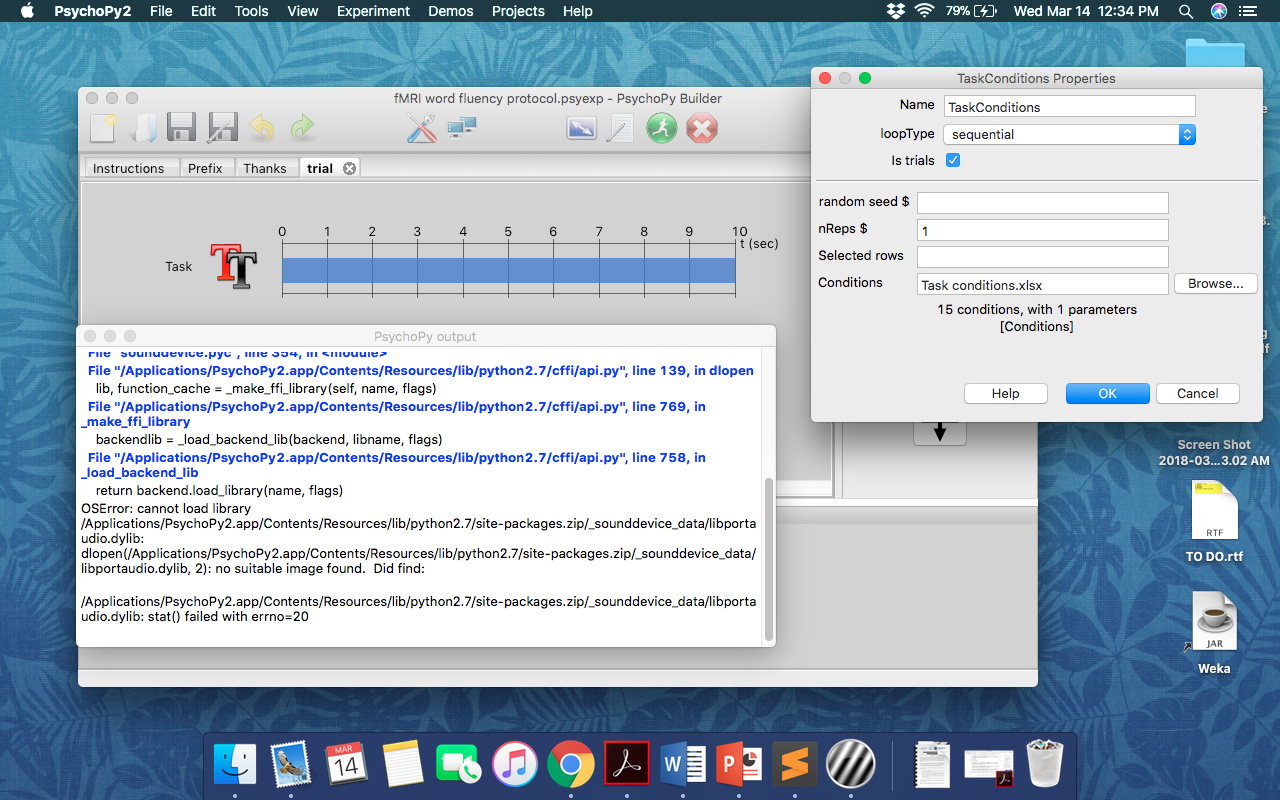
Task: Close the trial routine tab
Action: [349, 168]
